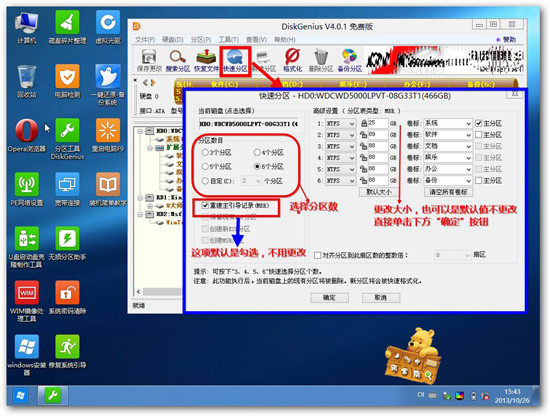Viewport: 550px width, 416px height.
Task: Click the DiskGenius taskbar button
Action: (53, 396)
